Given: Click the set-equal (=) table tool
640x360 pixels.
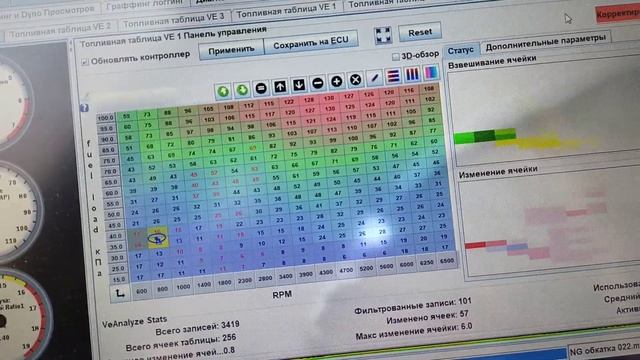Looking at the screenshot, I should coord(261,88).
